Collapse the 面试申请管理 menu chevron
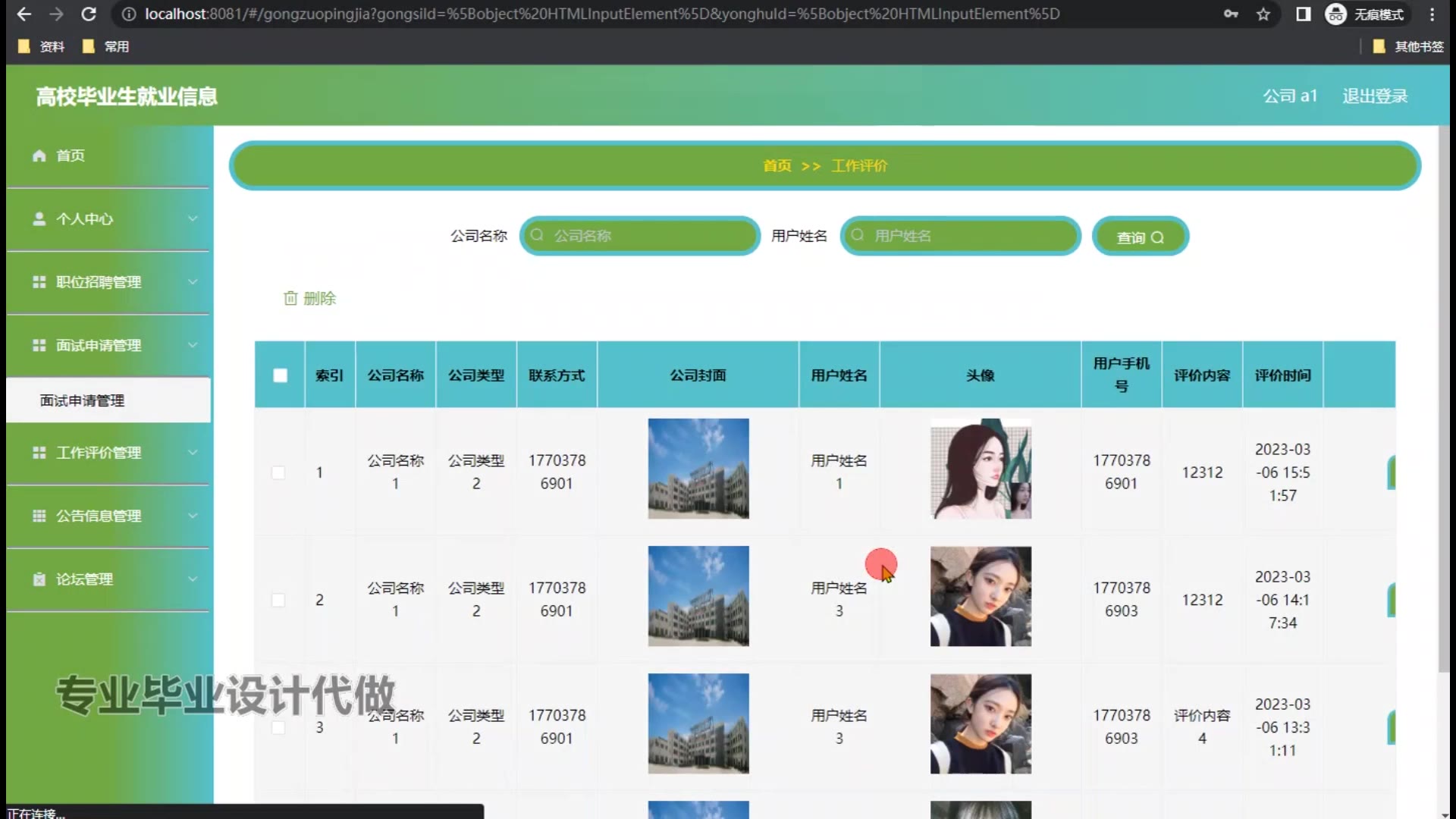The image size is (1456, 819). tap(193, 345)
